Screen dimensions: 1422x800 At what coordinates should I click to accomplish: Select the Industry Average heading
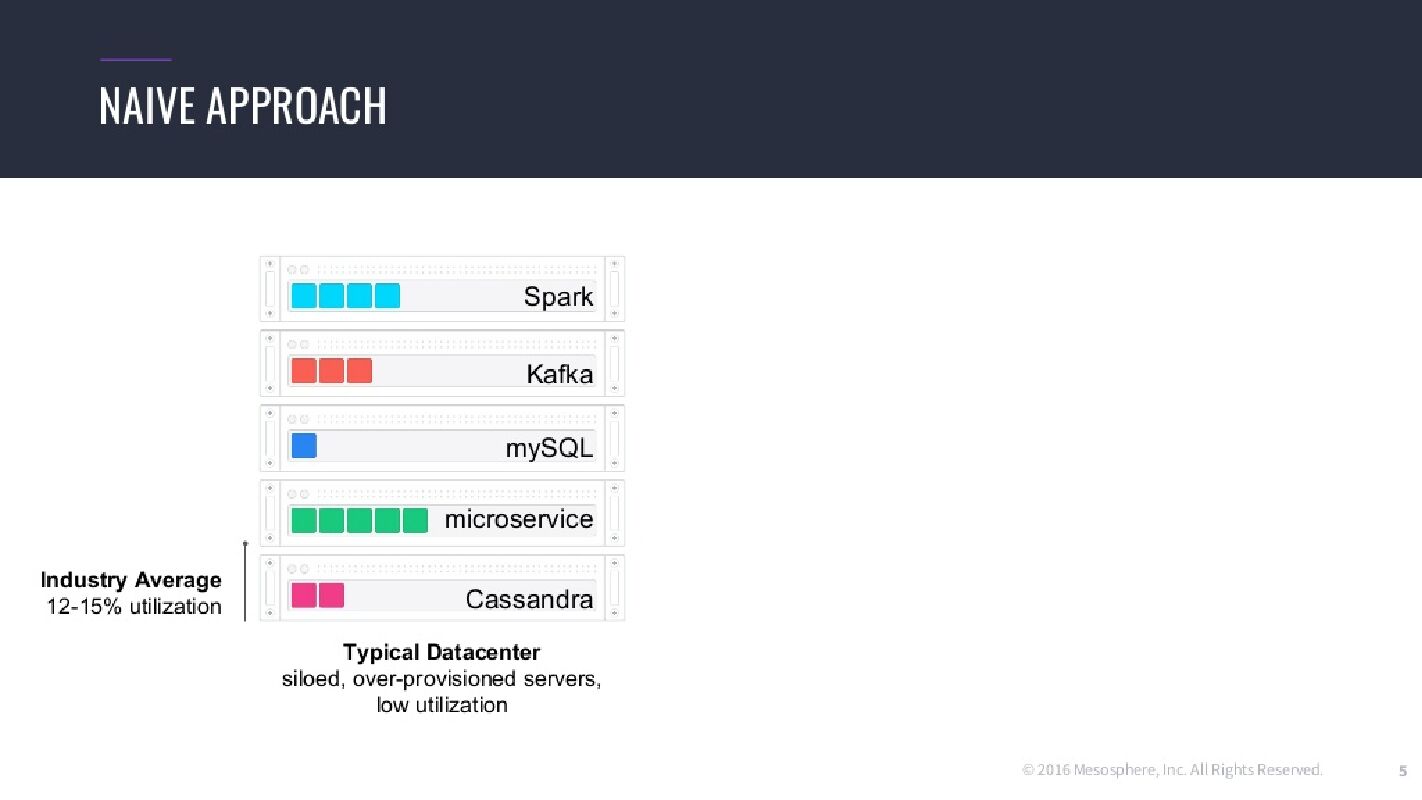point(131,580)
